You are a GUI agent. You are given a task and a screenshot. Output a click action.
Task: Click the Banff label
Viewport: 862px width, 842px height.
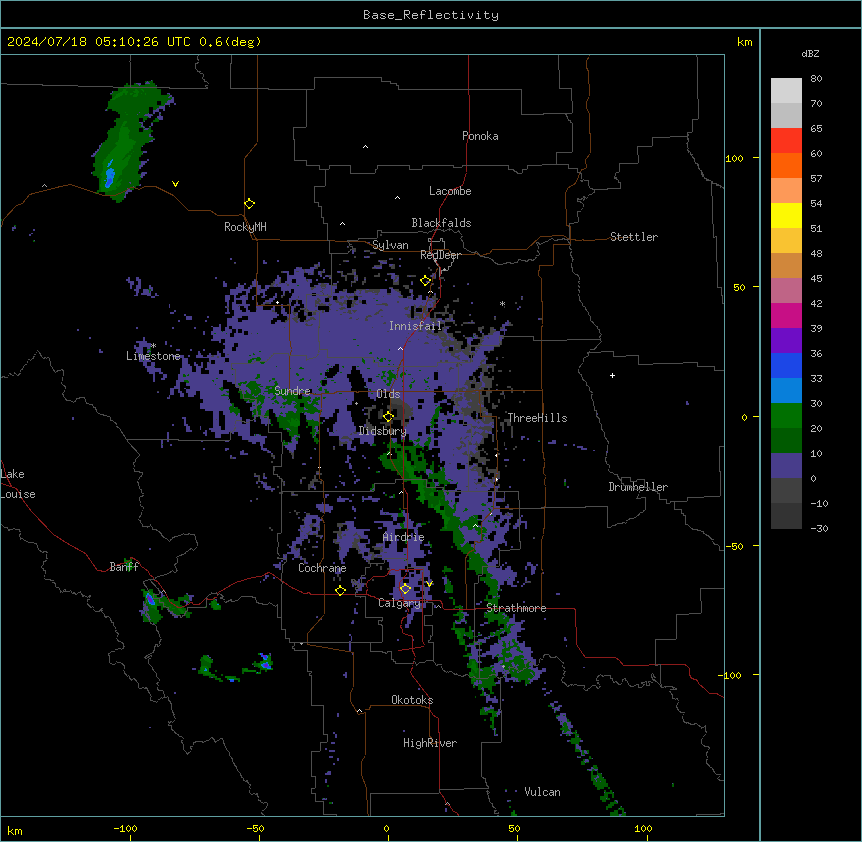[x=124, y=567]
